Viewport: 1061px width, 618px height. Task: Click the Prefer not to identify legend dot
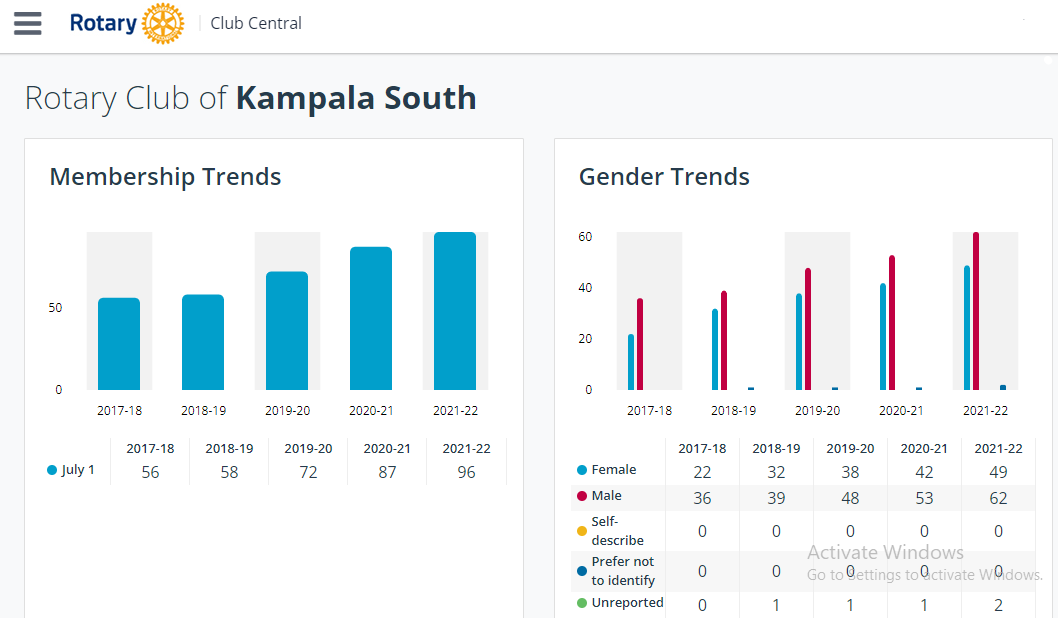pos(582,571)
